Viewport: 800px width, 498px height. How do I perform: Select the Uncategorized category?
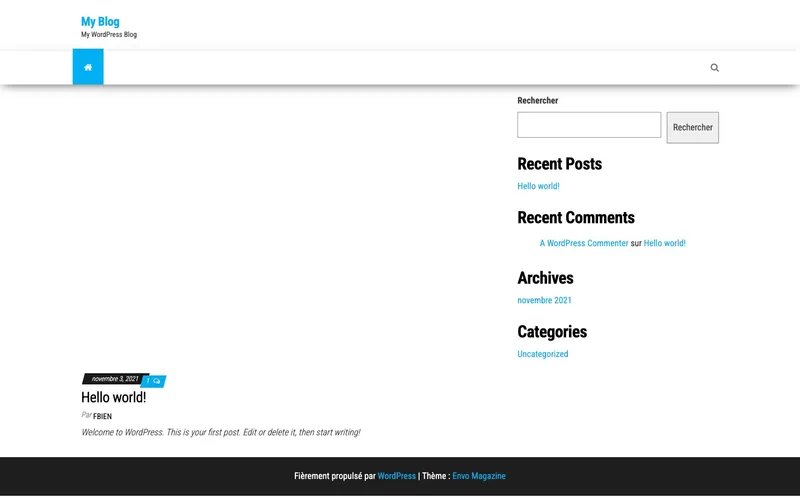(x=542, y=354)
